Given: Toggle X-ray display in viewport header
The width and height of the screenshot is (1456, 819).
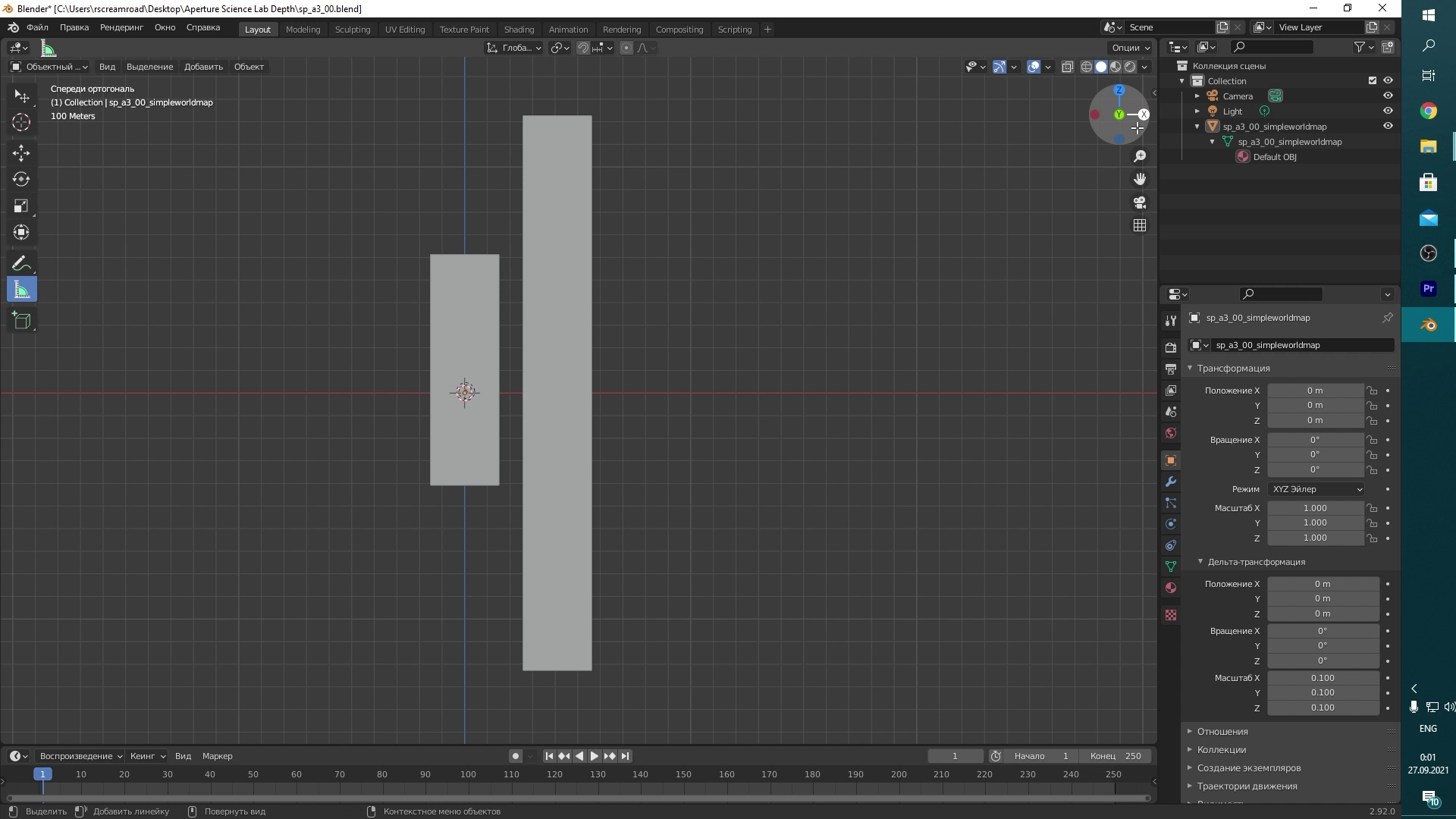Looking at the screenshot, I should [x=1067, y=67].
